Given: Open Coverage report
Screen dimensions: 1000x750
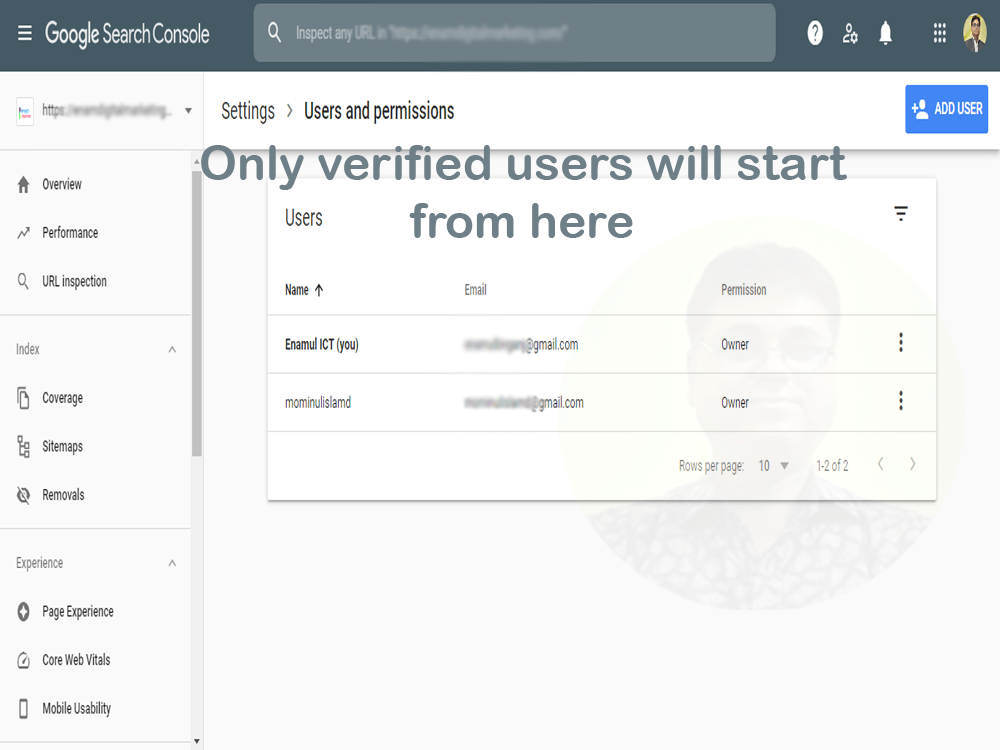Looking at the screenshot, I should click(62, 398).
